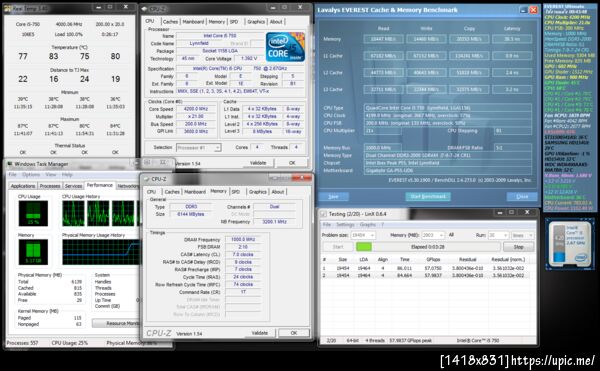The height and width of the screenshot is (371, 600).
Task: Click the Start Benchmark button in EVEREST
Action: [428, 197]
